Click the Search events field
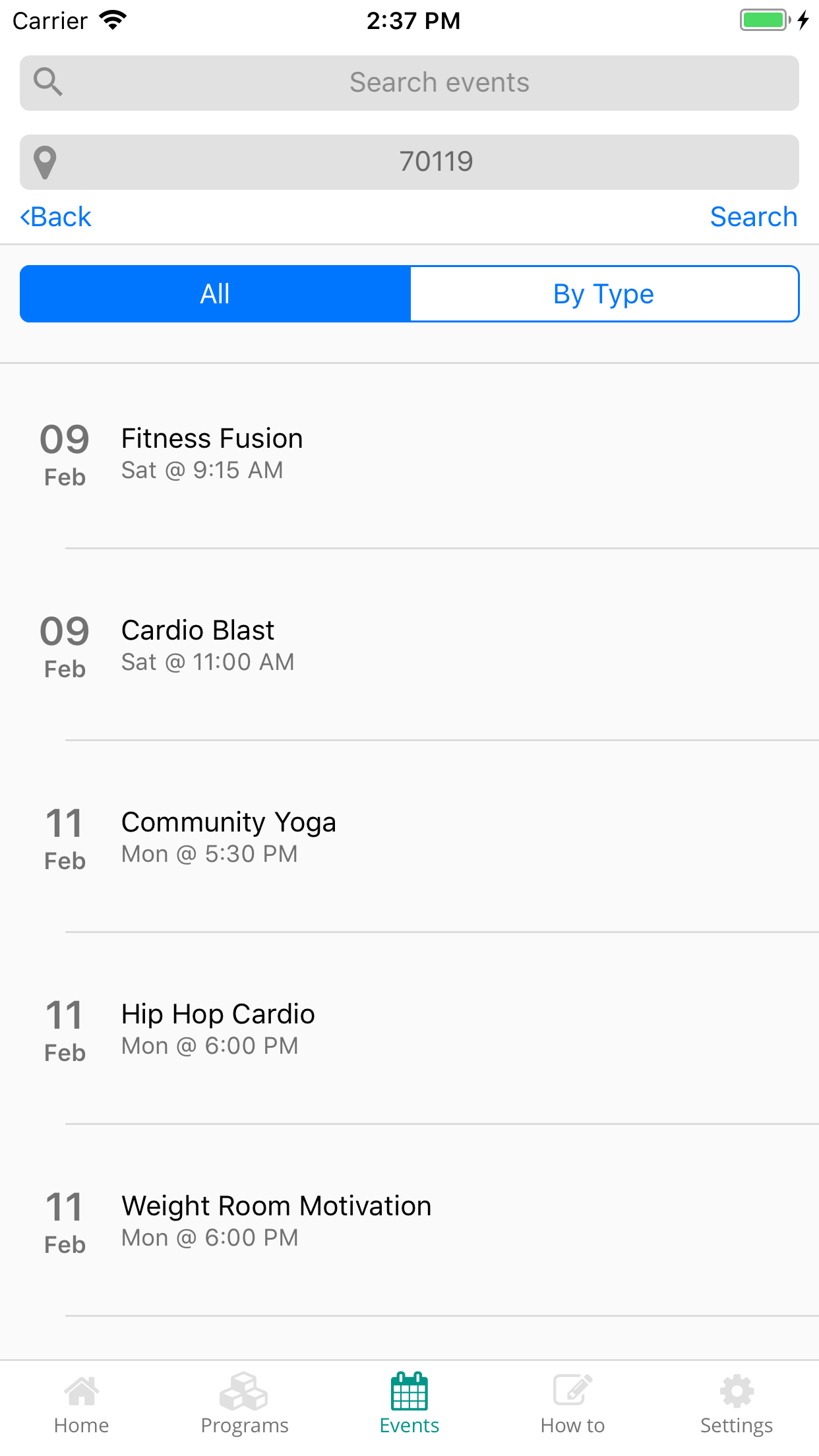 409,83
